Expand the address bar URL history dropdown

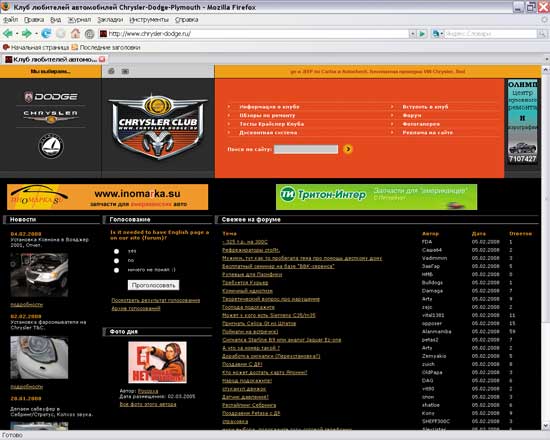click(412, 34)
